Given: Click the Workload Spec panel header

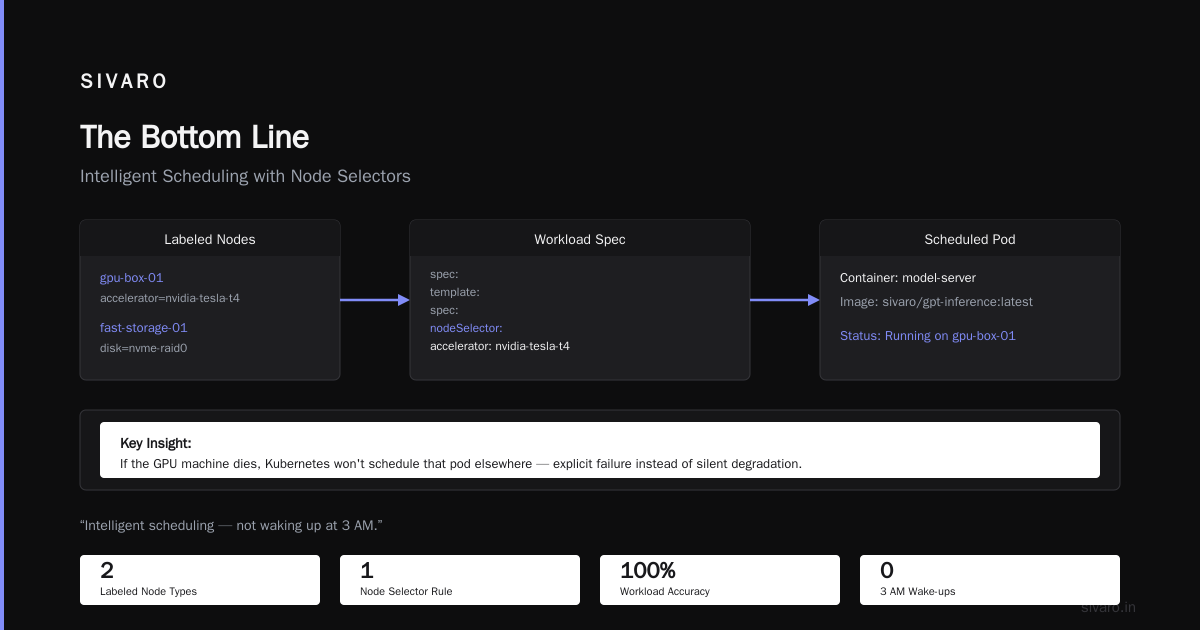Looking at the screenshot, I should [580, 239].
